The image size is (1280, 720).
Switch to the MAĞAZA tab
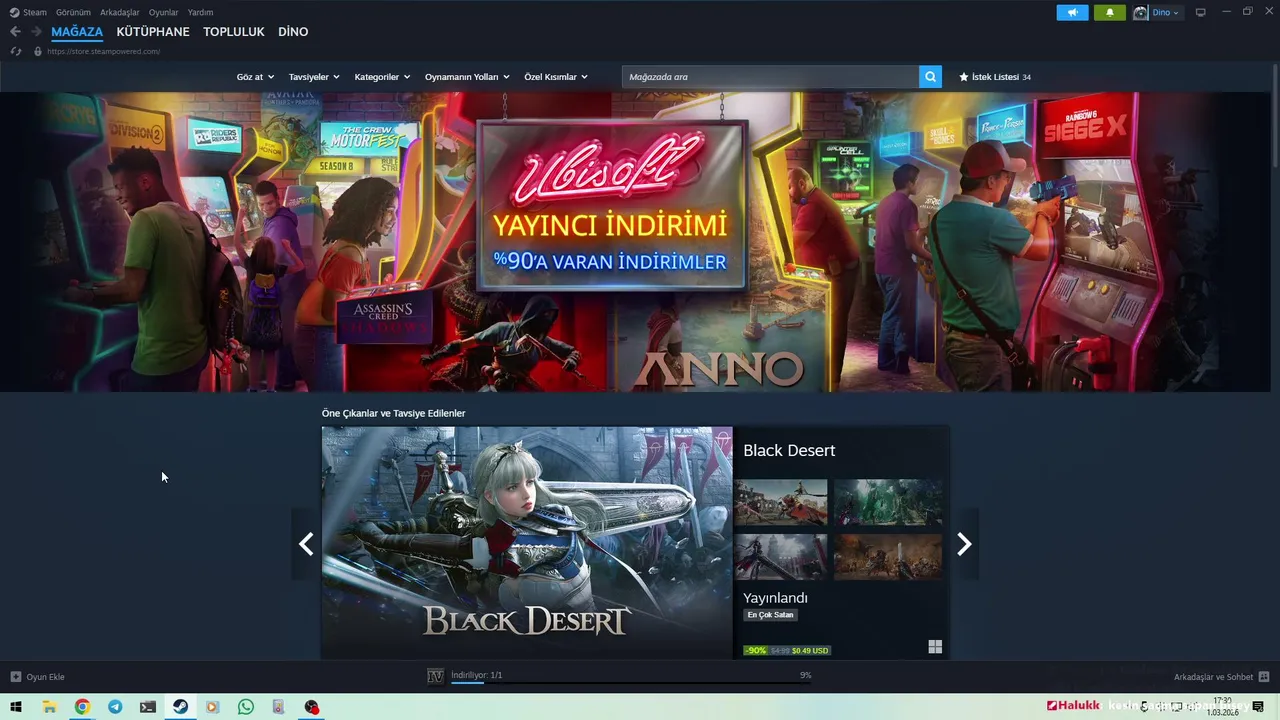(77, 32)
